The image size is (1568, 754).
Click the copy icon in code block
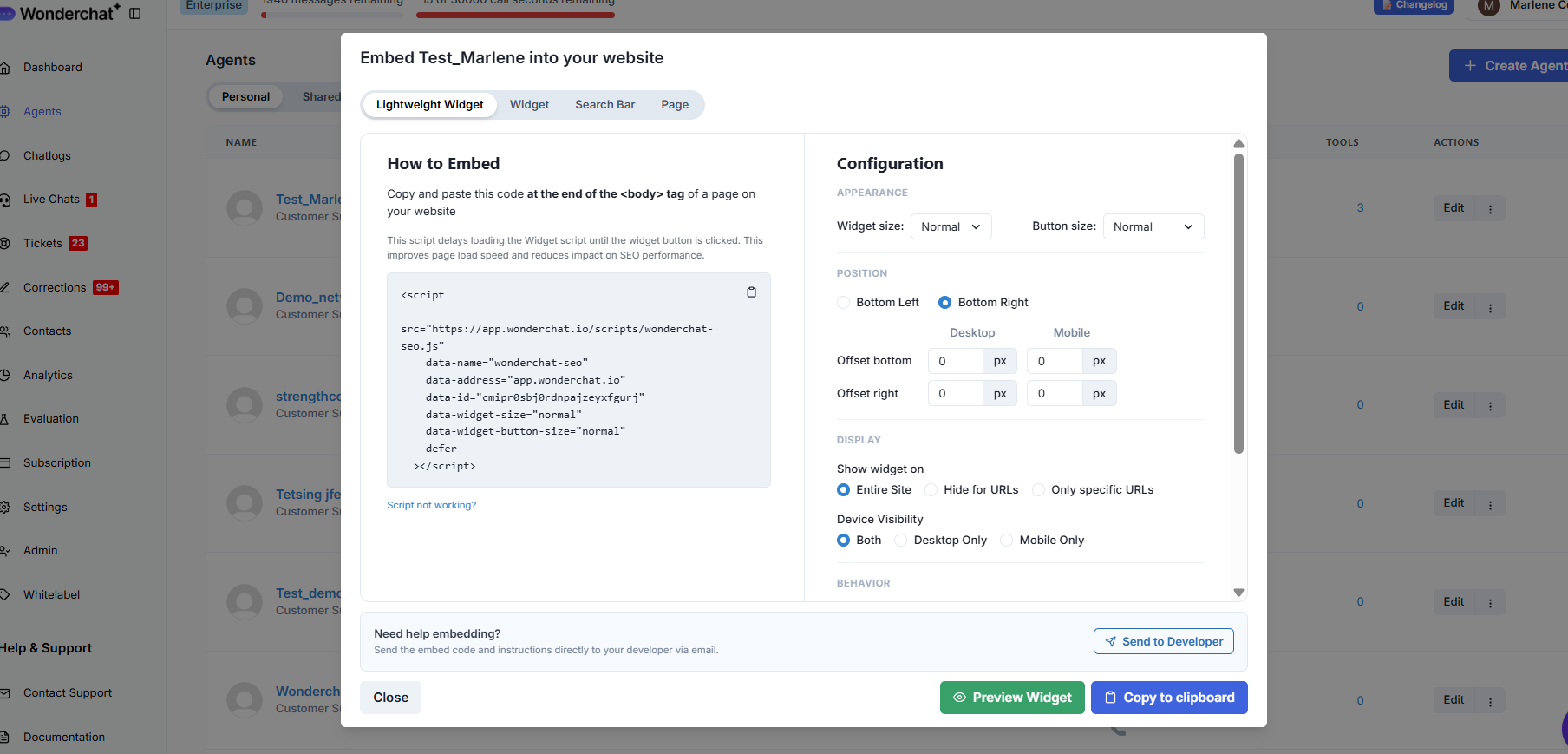pyautogui.click(x=751, y=292)
